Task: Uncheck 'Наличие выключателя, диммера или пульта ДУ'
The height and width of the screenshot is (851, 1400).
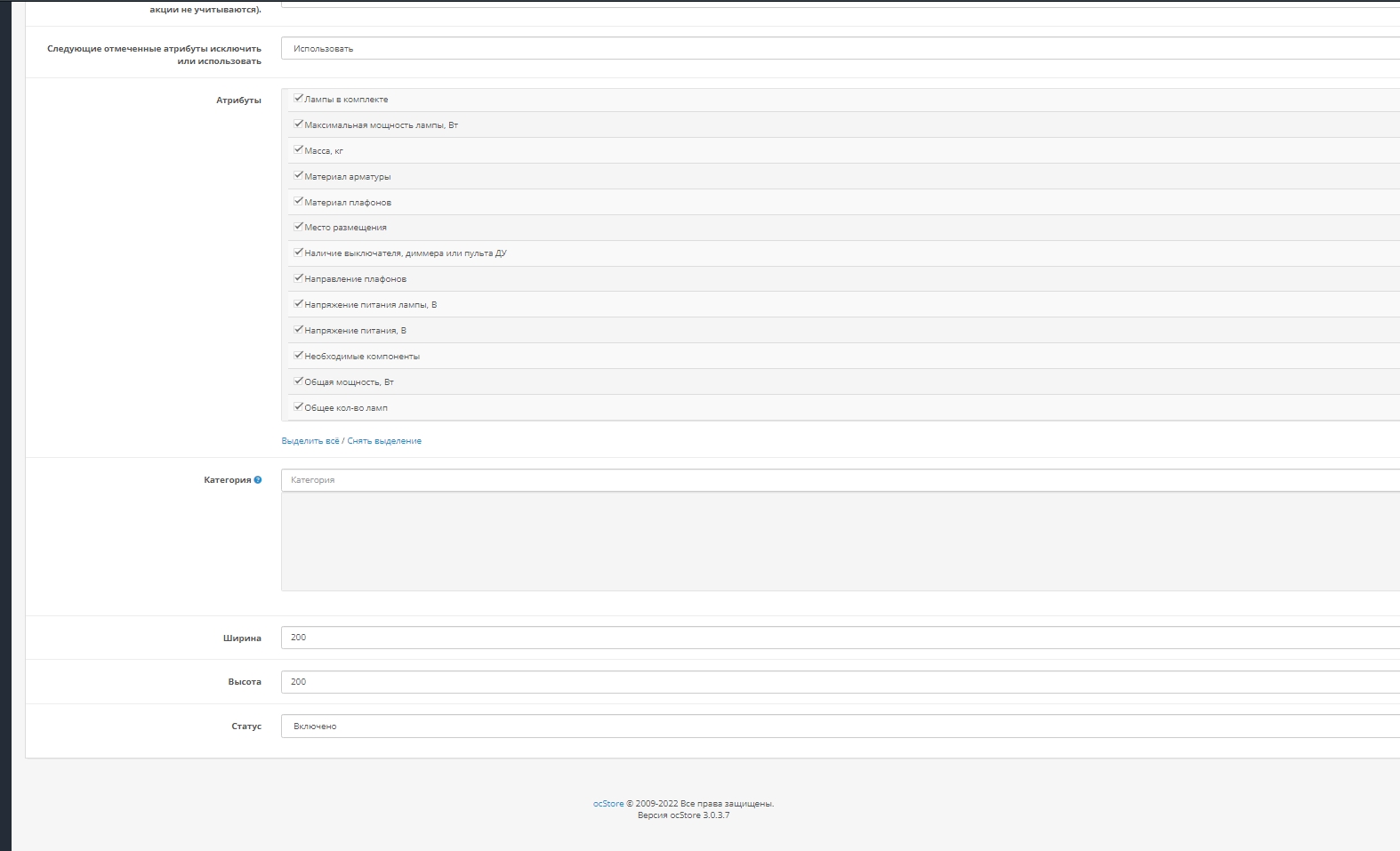Action: 299,253
